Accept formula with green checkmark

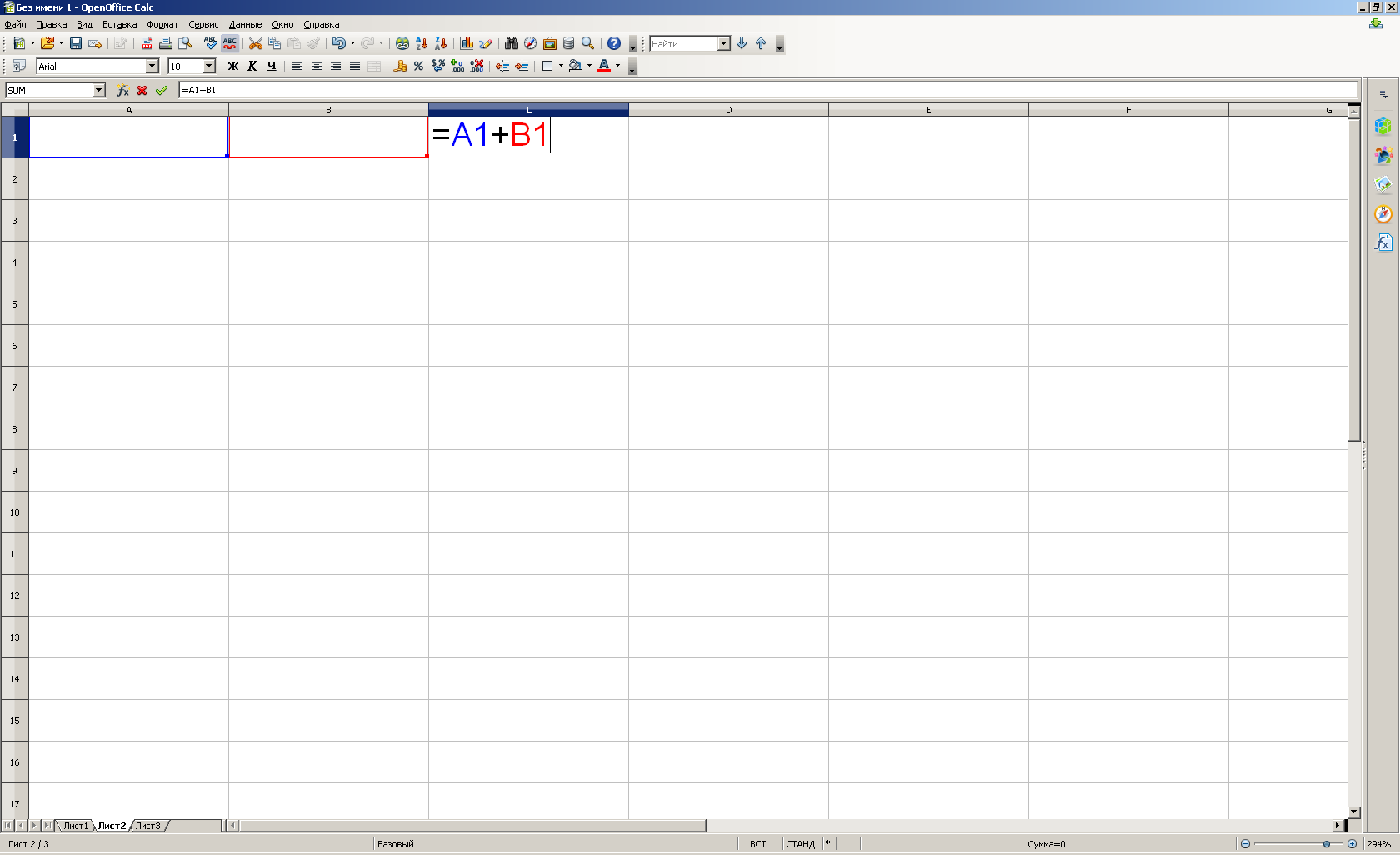(x=162, y=90)
